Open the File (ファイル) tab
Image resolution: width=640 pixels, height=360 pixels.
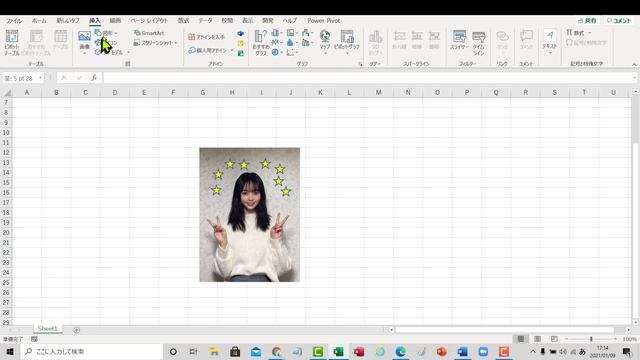click(13, 20)
